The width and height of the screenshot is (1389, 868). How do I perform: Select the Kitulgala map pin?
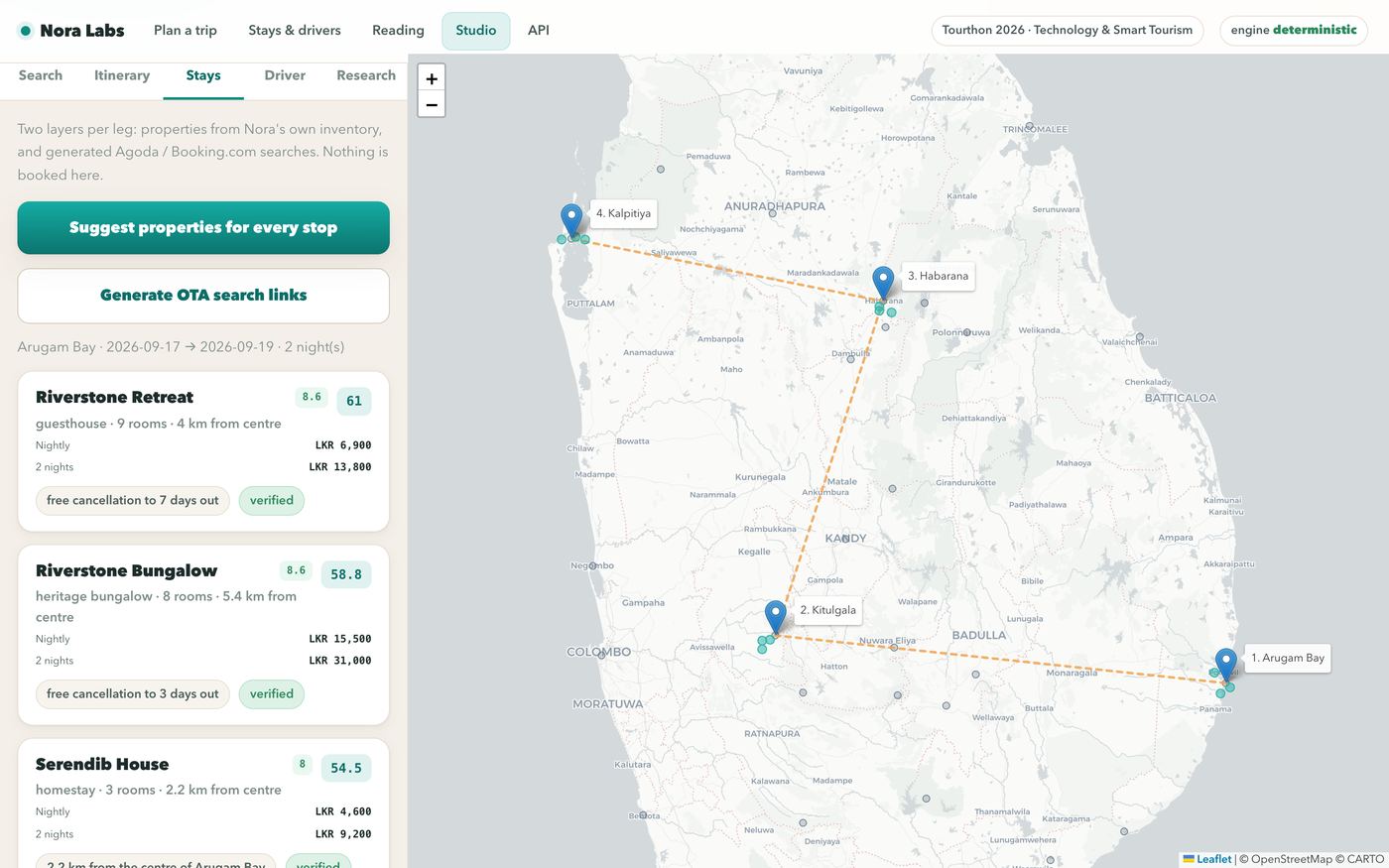click(776, 617)
